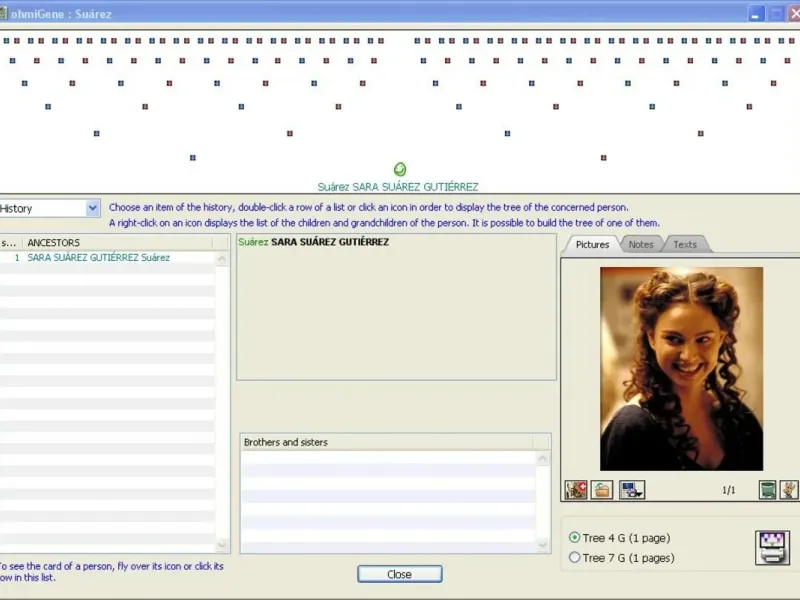
Task: Click the maternal grandmother's red square icon
Action: 701,134
